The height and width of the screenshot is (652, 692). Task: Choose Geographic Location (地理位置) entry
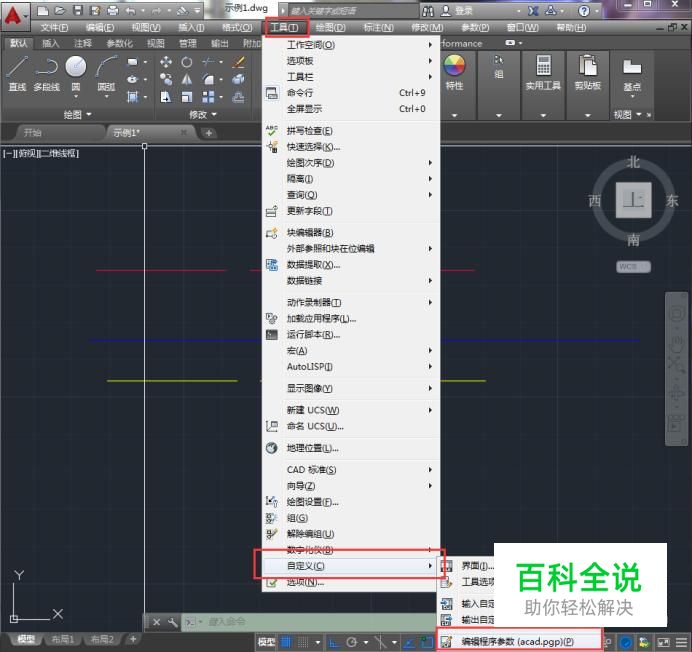(x=351, y=448)
